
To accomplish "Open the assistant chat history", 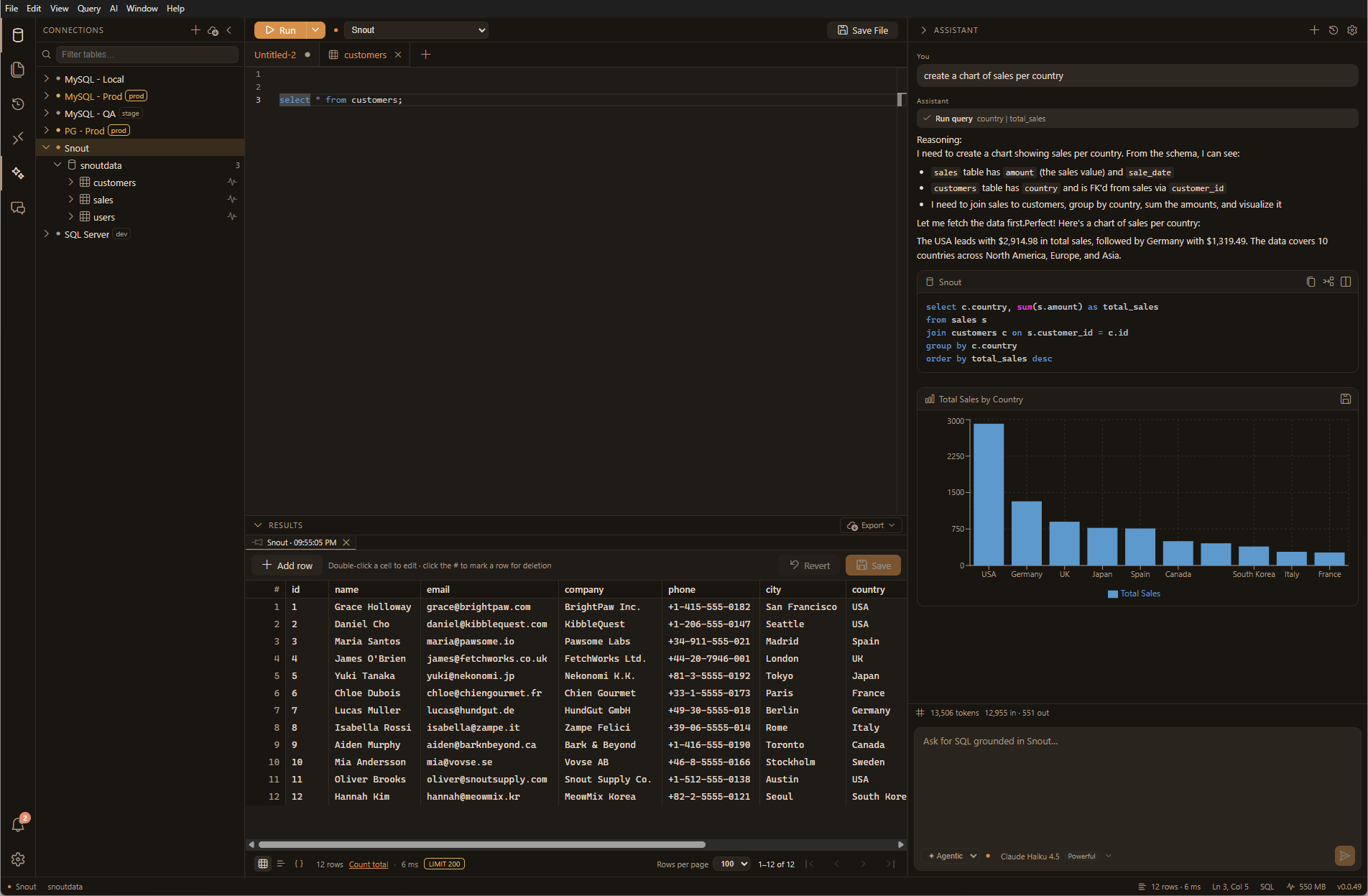I will click(1334, 30).
